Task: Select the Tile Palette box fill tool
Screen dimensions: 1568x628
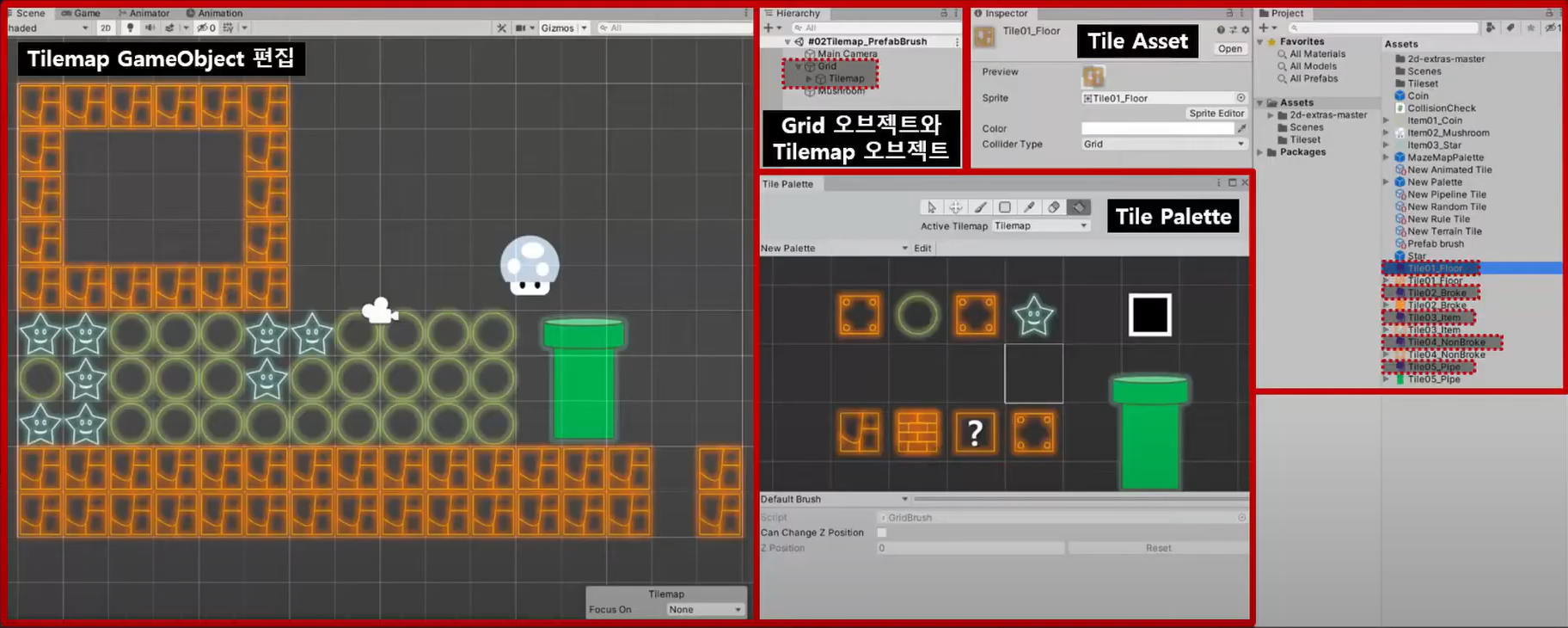Action: coord(1005,207)
